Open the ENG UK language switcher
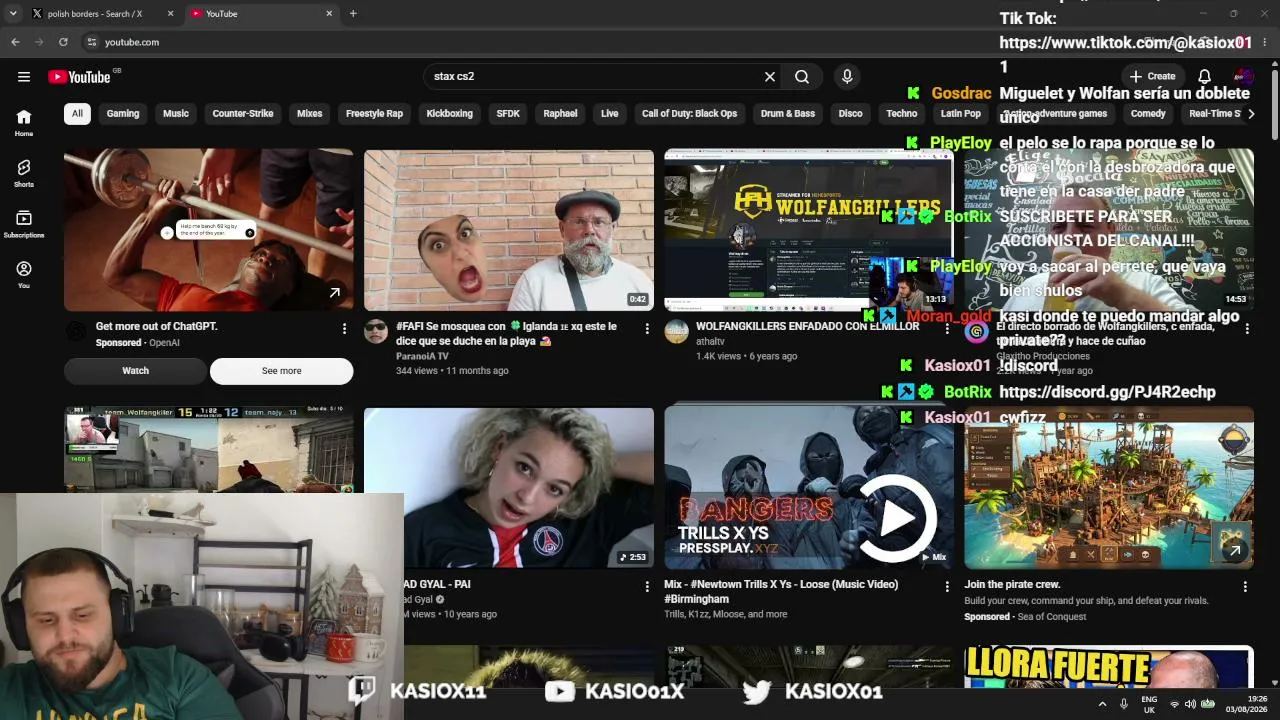 1149,704
